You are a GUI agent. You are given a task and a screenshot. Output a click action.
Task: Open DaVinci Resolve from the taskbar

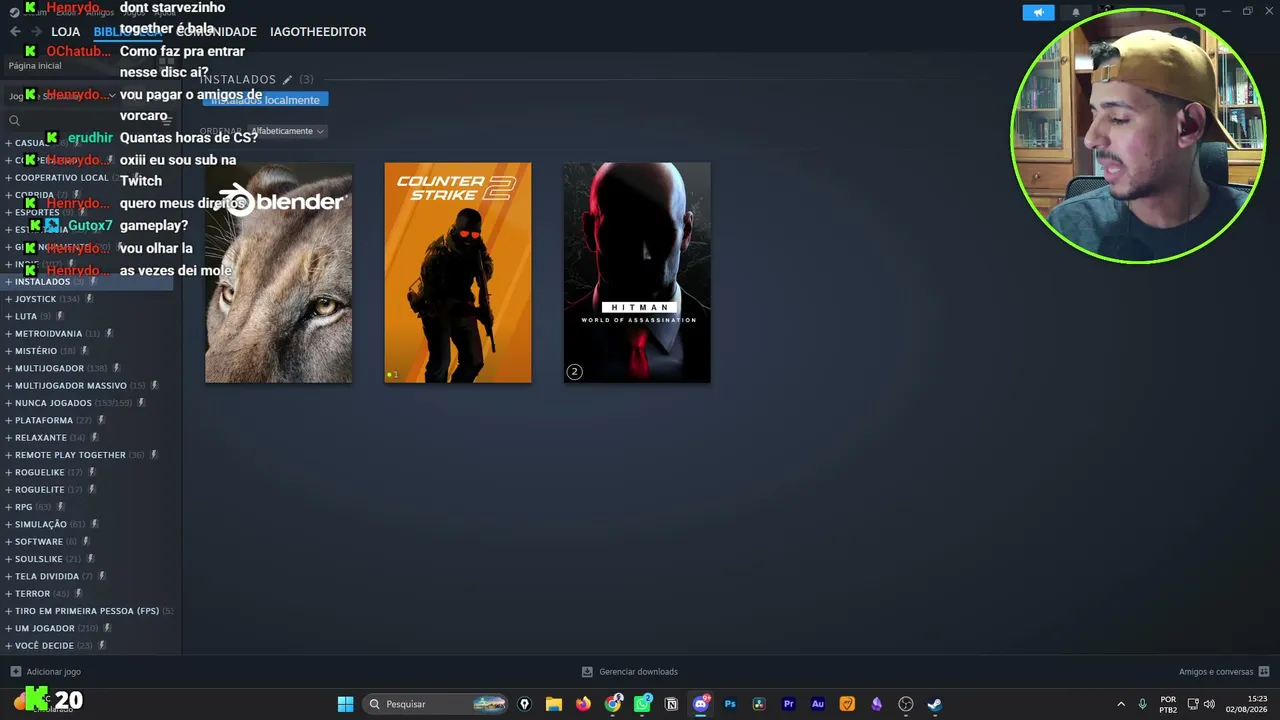pyautogui.click(x=759, y=704)
